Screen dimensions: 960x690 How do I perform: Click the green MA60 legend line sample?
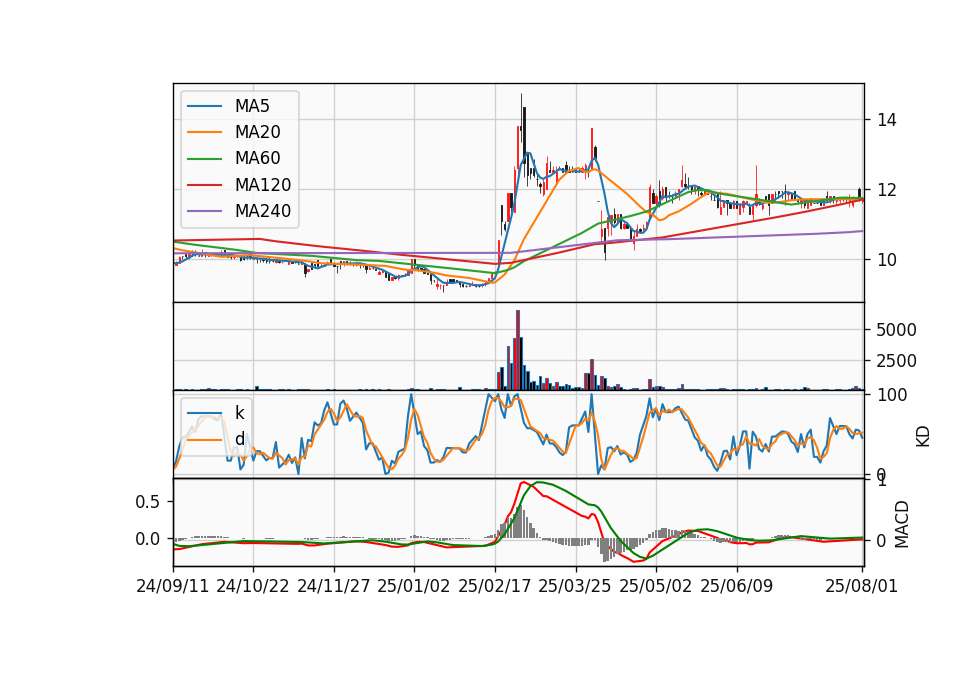[x=204, y=159]
